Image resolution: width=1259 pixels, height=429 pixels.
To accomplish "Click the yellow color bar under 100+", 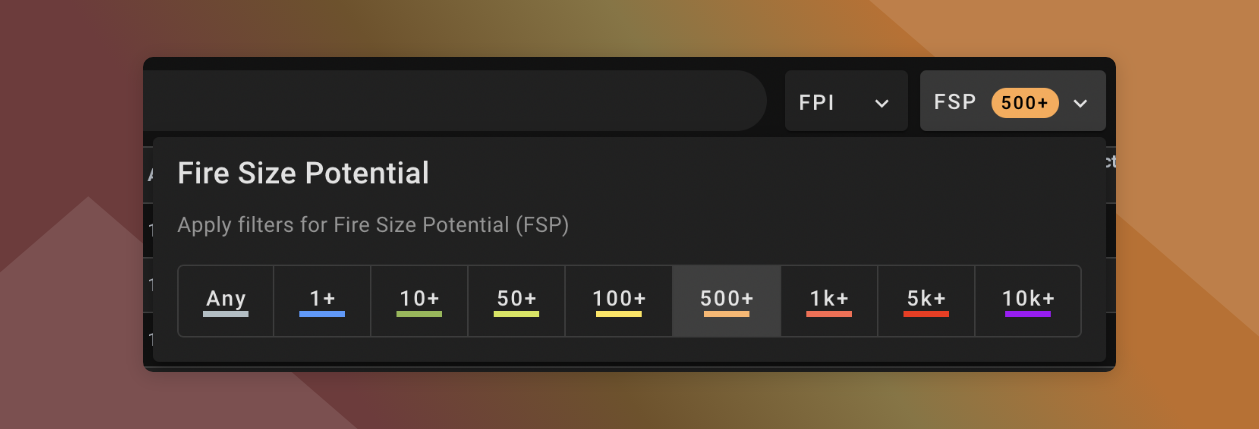I will coord(619,314).
